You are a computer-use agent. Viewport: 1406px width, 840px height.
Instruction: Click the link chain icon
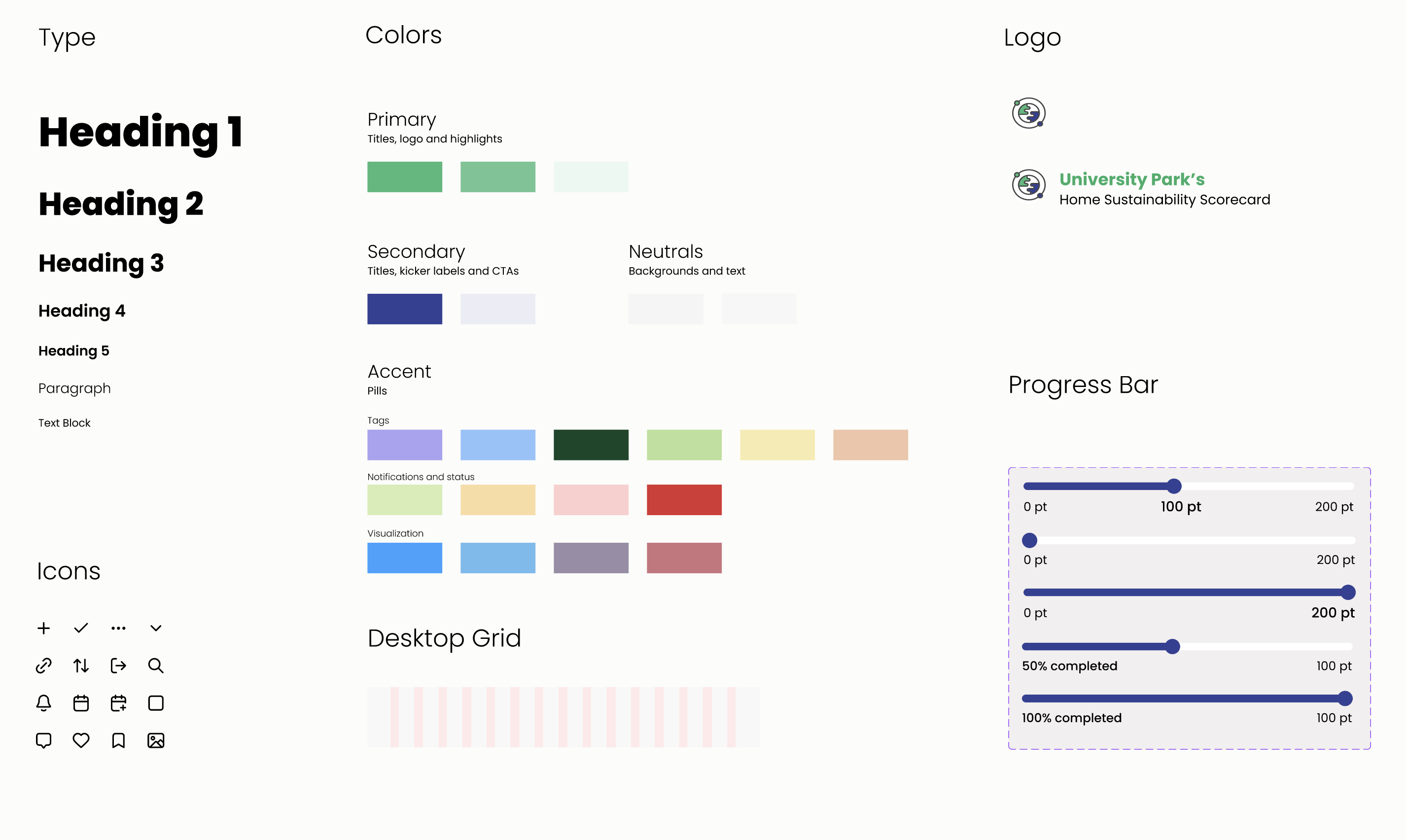coord(43,665)
